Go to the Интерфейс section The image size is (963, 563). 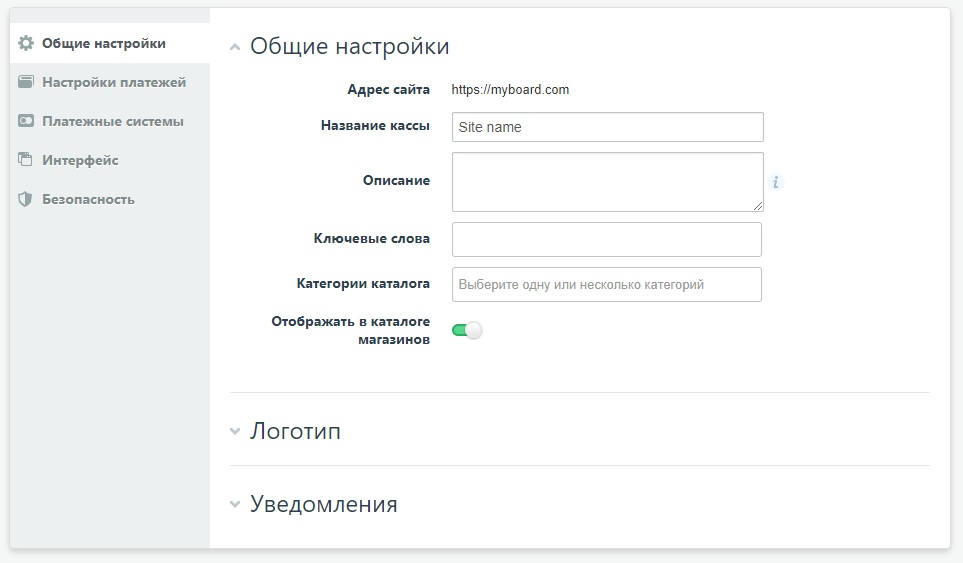coord(80,160)
